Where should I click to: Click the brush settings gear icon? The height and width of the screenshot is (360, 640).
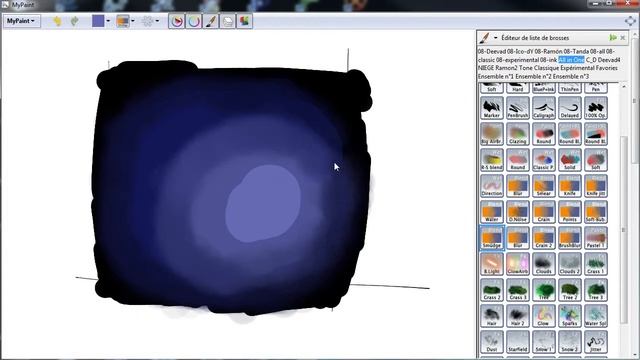(x=147, y=21)
